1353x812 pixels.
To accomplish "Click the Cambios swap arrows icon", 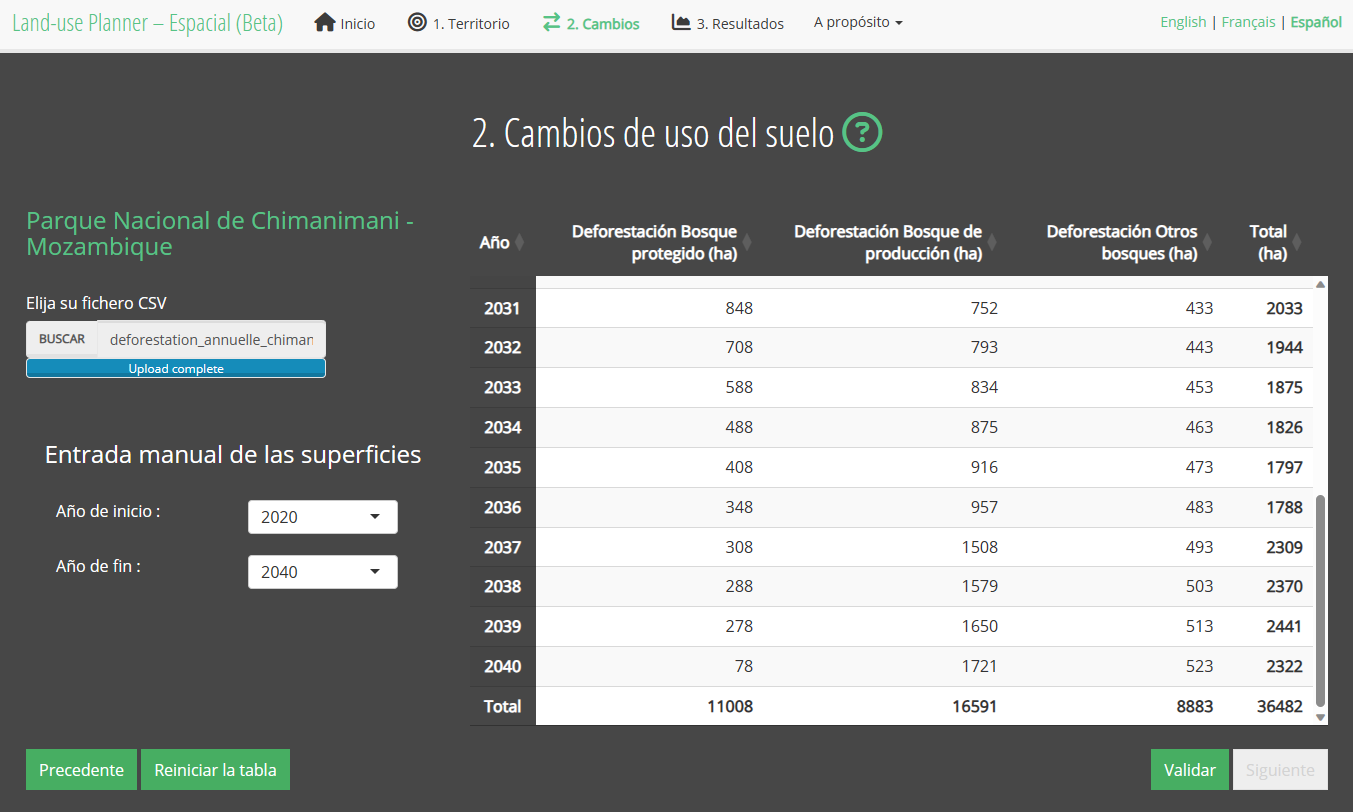I will click(x=552, y=22).
